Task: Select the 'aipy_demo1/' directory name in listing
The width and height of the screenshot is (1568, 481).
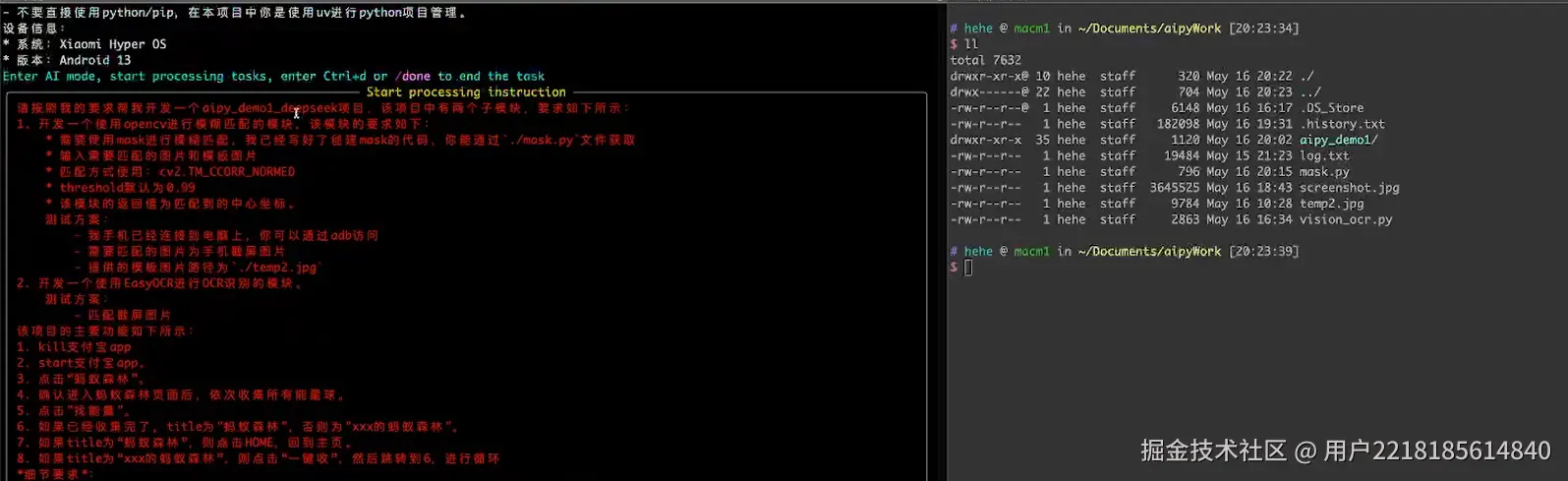Action: click(1339, 140)
